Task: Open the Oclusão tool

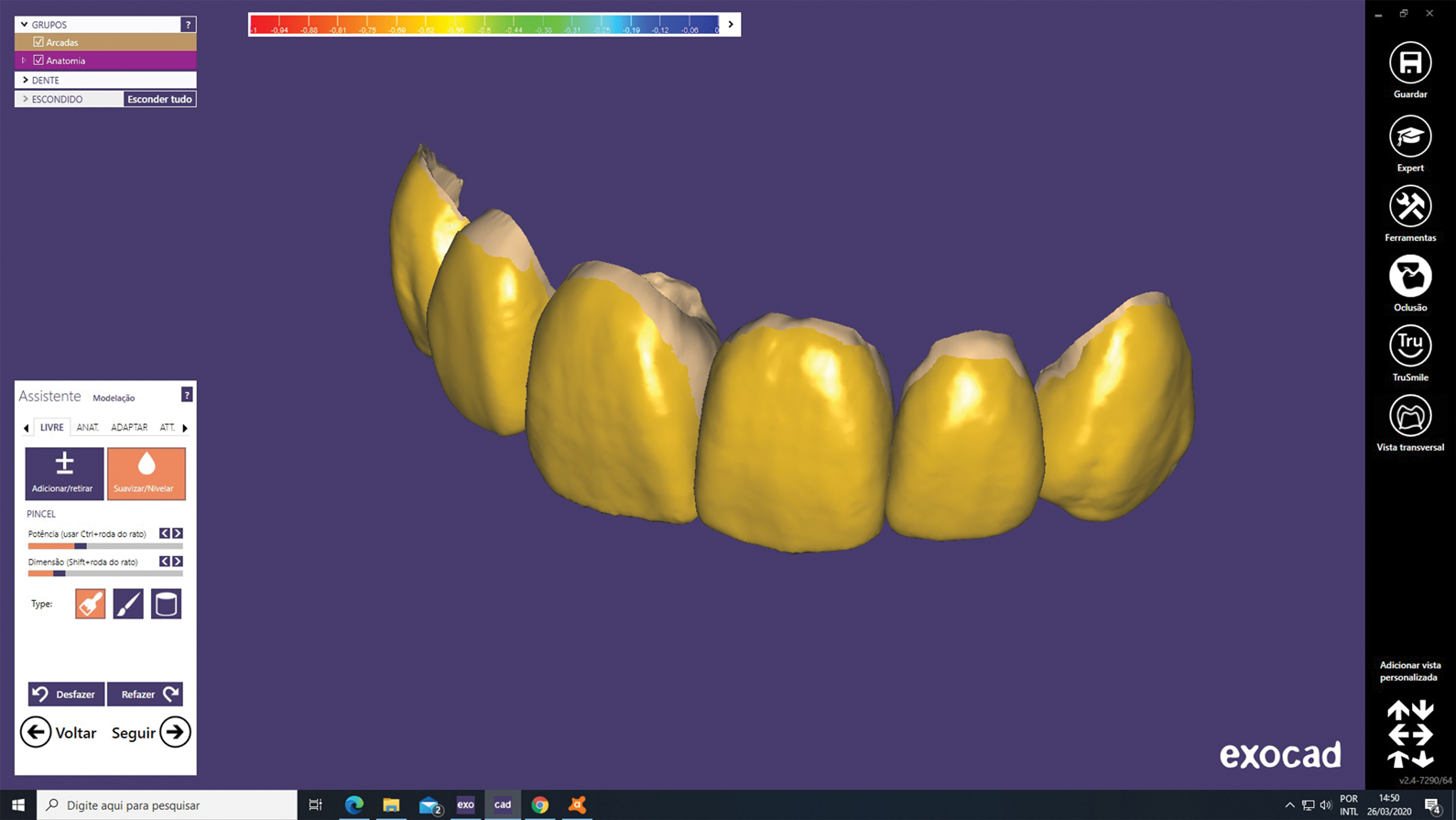Action: (x=1409, y=277)
